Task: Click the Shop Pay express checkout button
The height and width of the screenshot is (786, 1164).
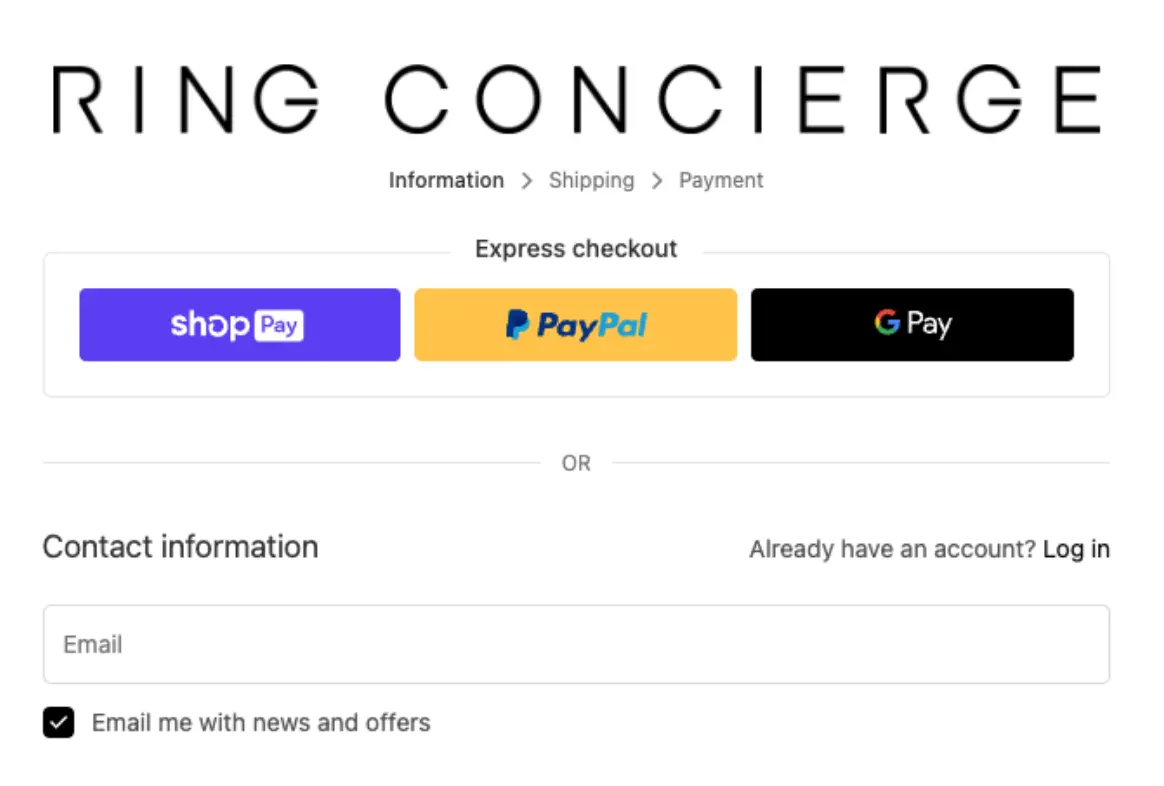Action: click(x=239, y=324)
